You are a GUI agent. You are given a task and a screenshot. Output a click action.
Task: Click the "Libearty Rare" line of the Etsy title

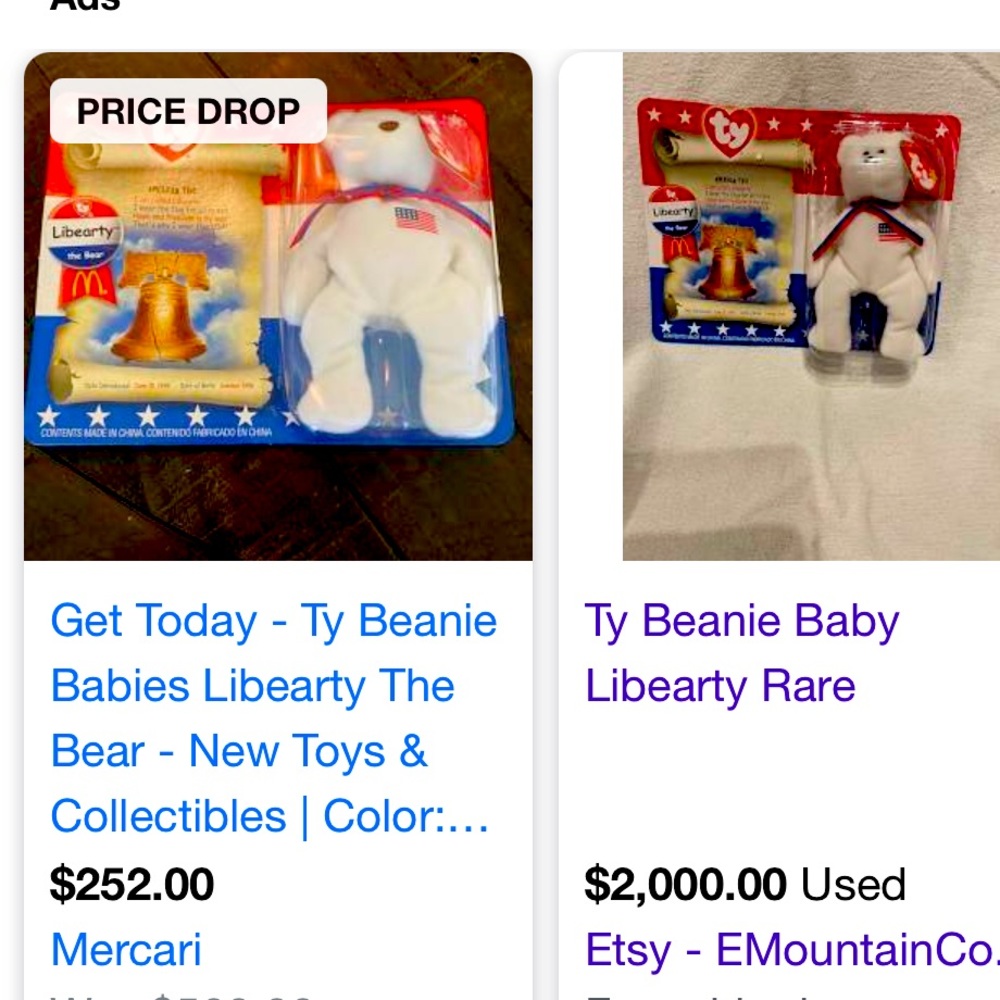point(720,685)
